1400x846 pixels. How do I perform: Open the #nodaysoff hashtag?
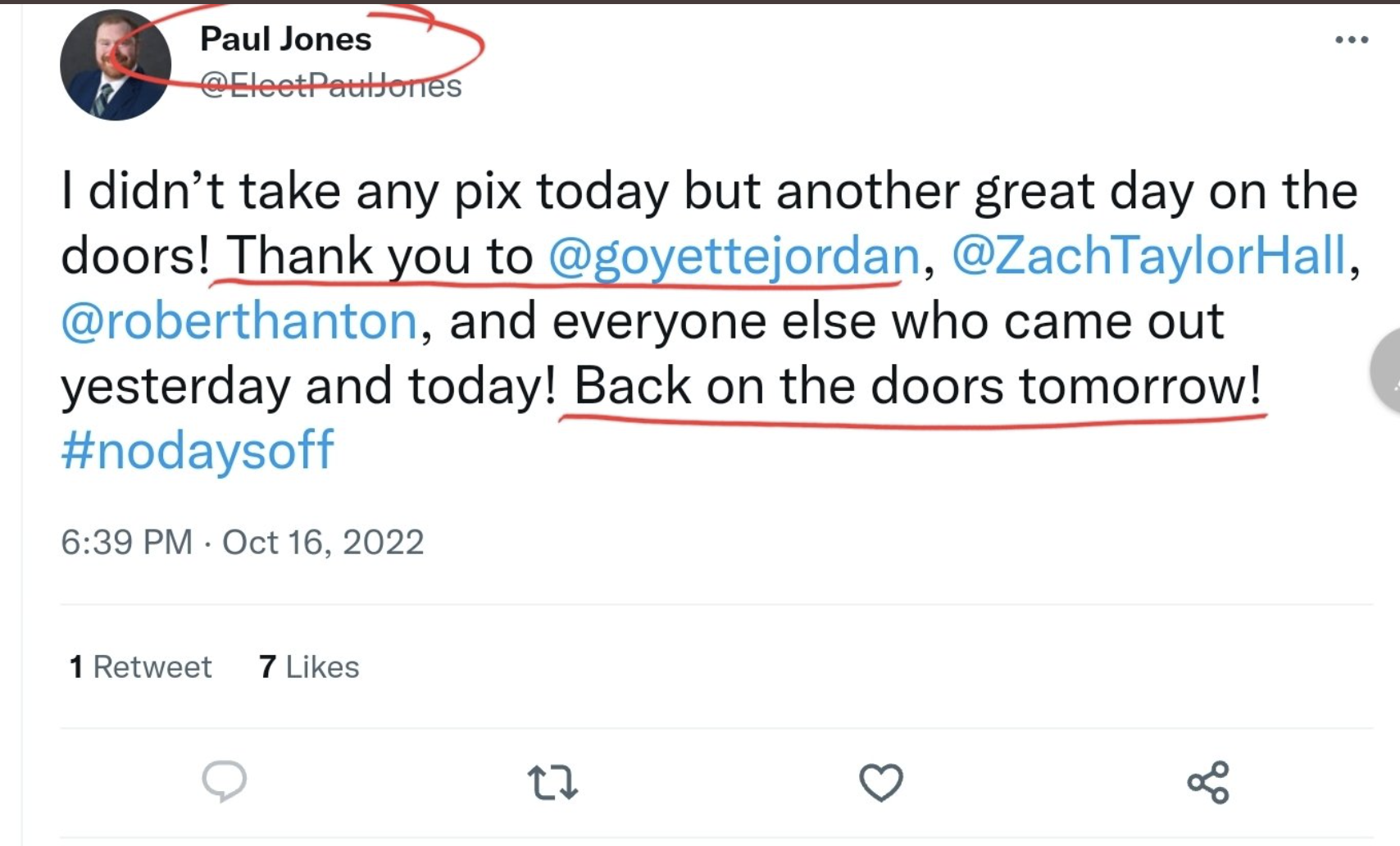click(x=198, y=450)
